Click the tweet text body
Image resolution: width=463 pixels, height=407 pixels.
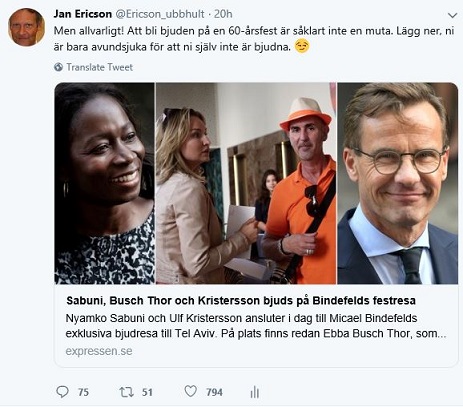pos(254,39)
